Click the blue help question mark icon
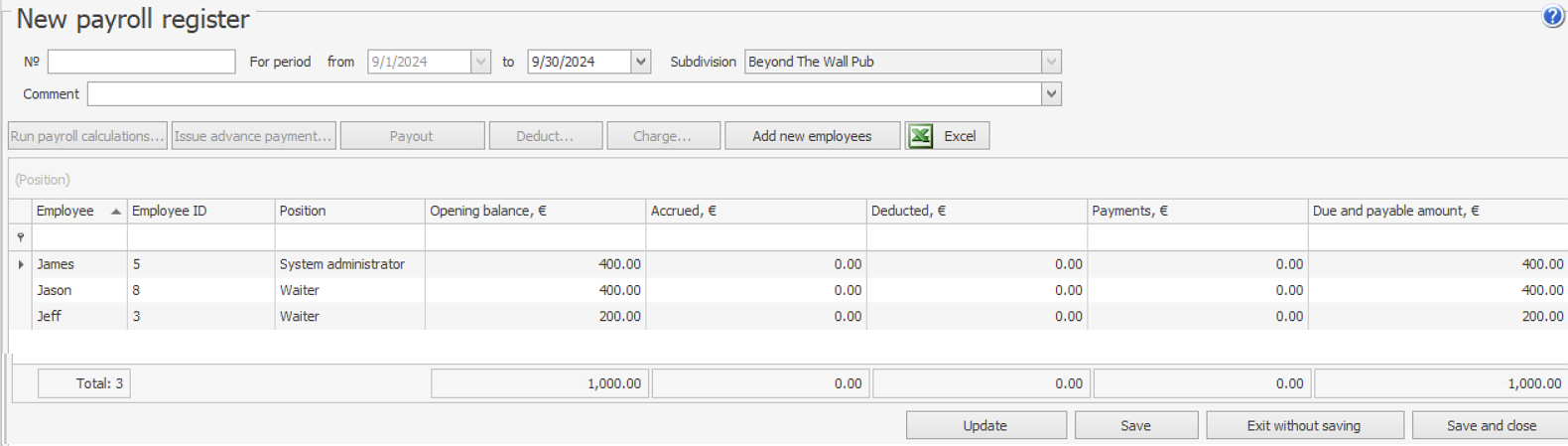This screenshot has width=1568, height=446. 1552,17
